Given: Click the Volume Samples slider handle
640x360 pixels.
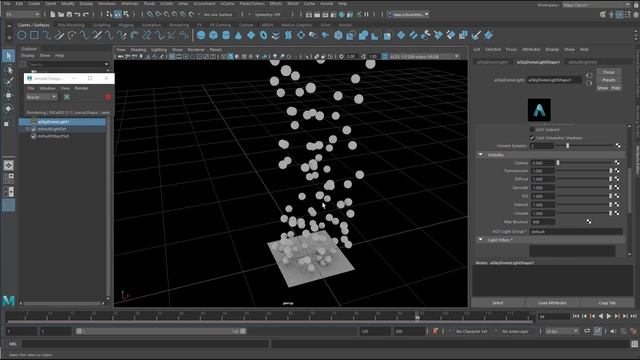Looking at the screenshot, I should point(567,146).
